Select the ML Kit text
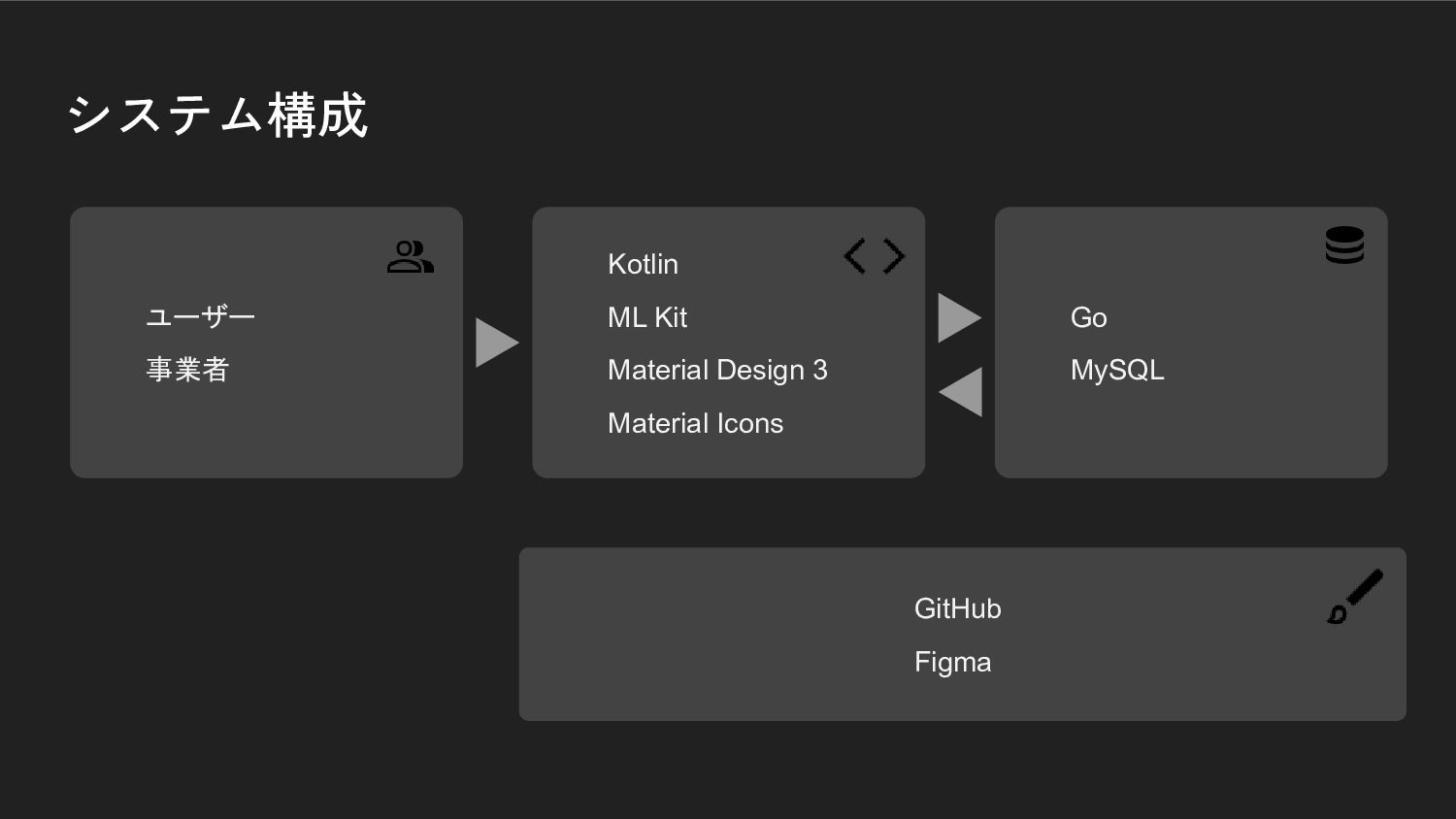 click(647, 317)
